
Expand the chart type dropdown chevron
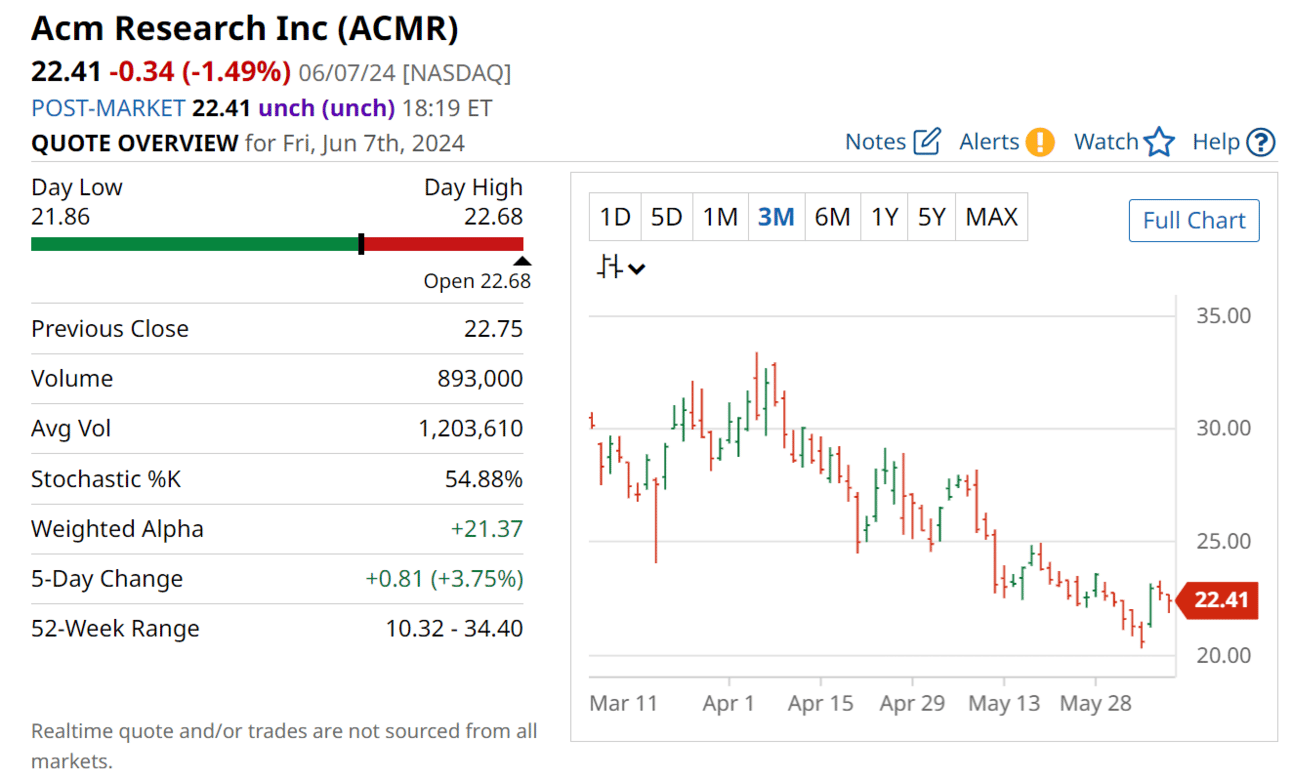(x=637, y=268)
